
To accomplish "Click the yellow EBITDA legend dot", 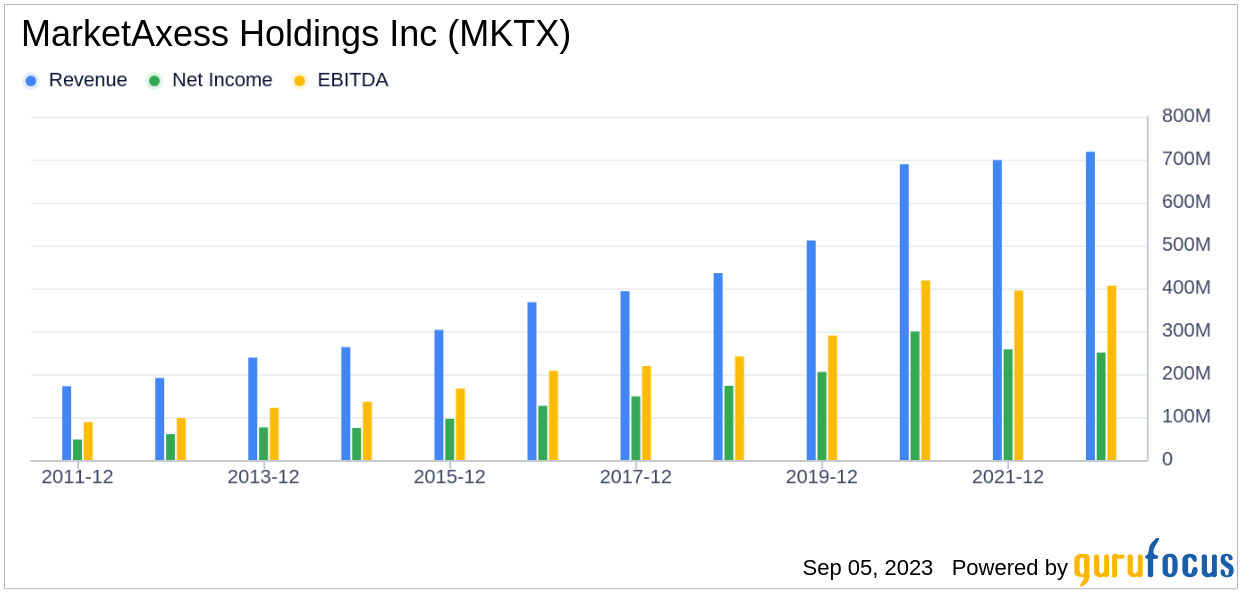I will coord(299,81).
